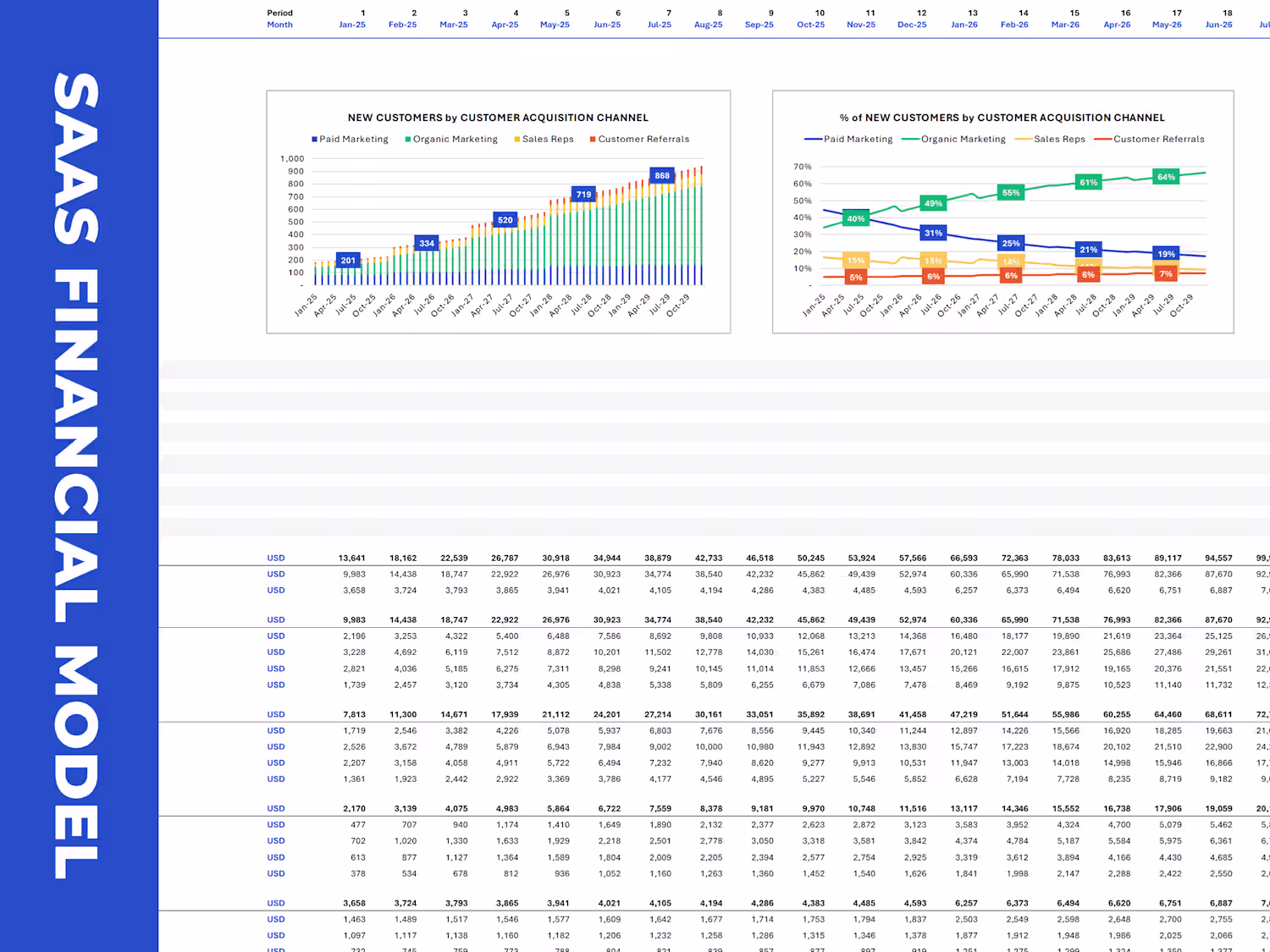The image size is (1270, 952).
Task: Click the blue 19% data label
Action: pos(1167,254)
